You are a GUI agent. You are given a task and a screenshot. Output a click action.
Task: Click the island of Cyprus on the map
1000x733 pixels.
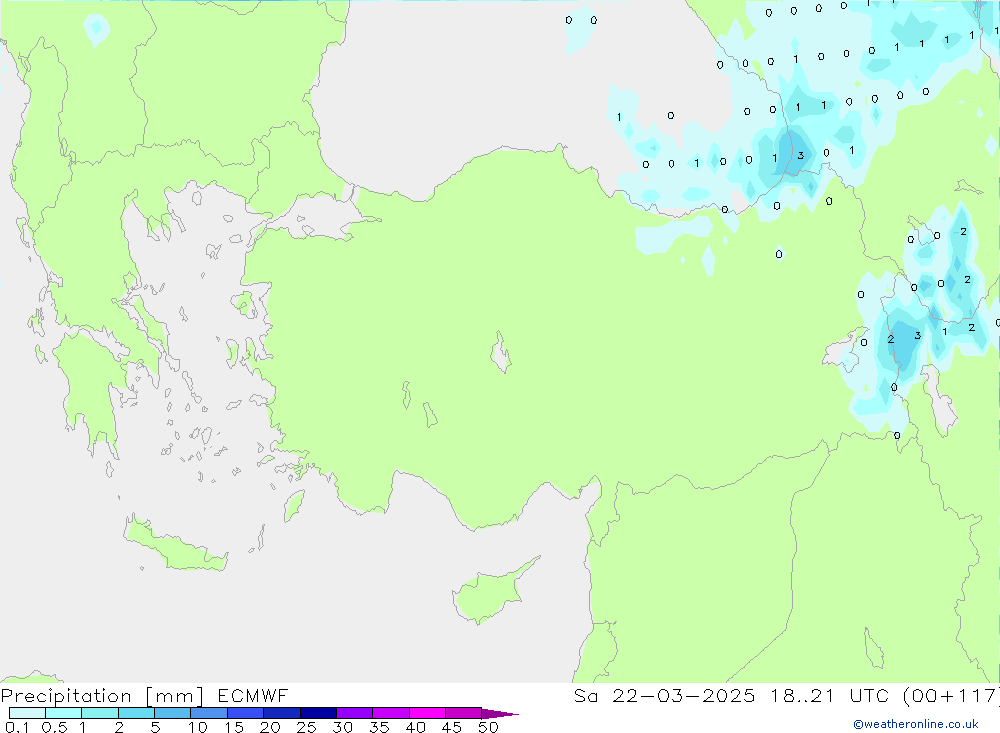[x=488, y=595]
